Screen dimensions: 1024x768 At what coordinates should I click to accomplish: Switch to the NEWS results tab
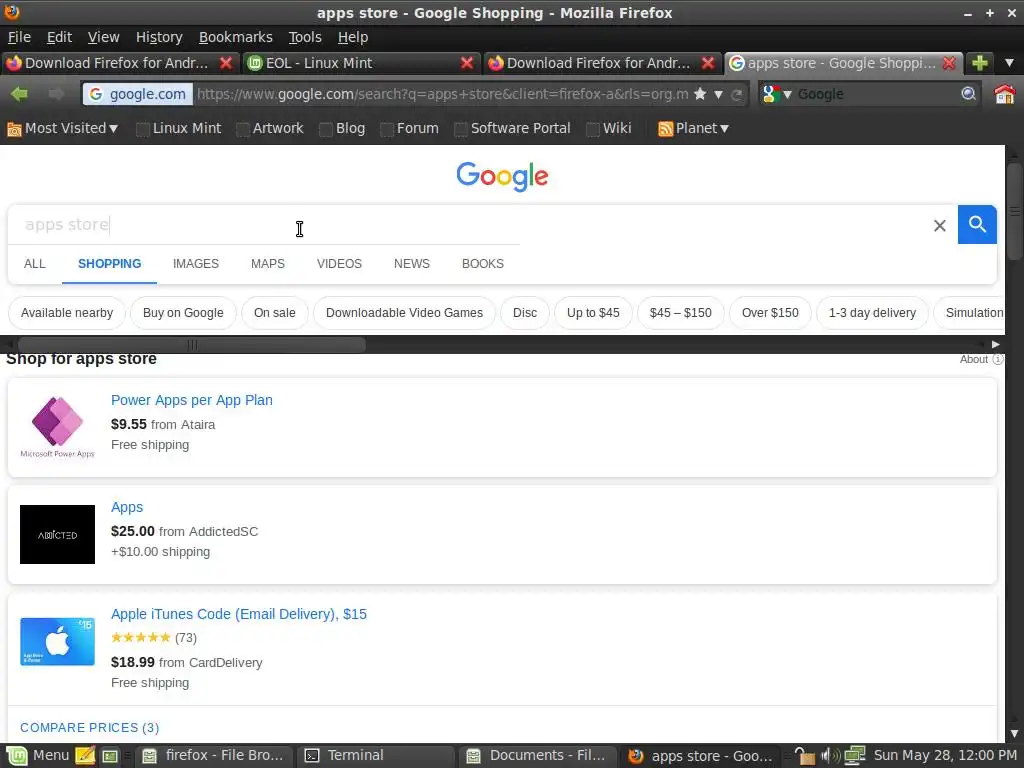(x=411, y=264)
